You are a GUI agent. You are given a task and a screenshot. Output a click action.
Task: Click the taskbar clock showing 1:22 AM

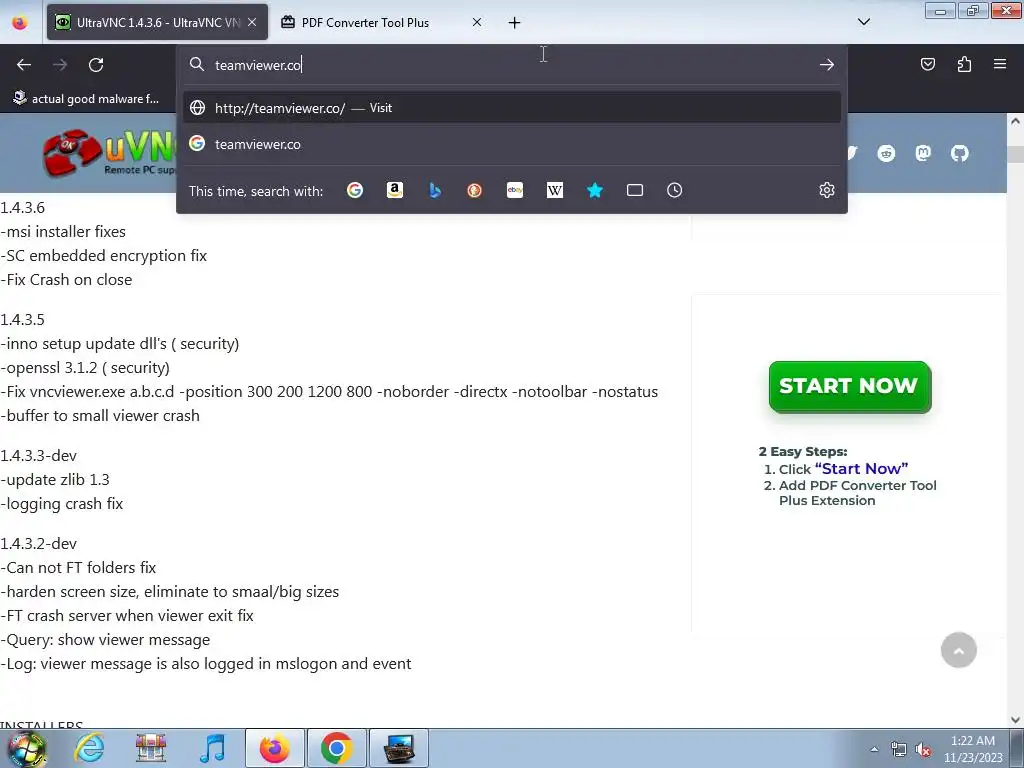(972, 749)
